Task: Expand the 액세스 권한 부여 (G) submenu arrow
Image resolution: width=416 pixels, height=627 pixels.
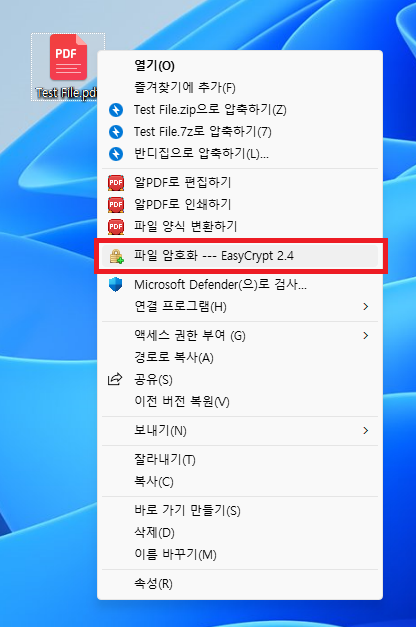Action: [365, 335]
